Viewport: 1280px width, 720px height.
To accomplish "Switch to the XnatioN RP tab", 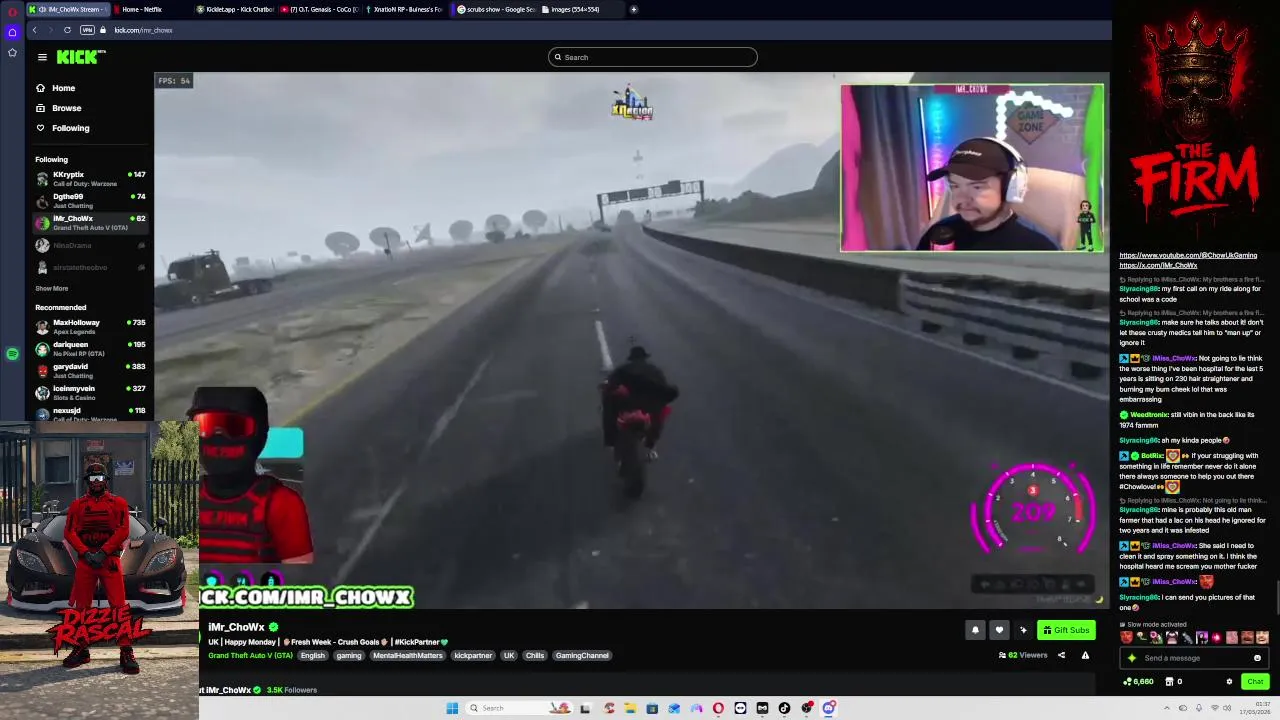I will pos(405,9).
